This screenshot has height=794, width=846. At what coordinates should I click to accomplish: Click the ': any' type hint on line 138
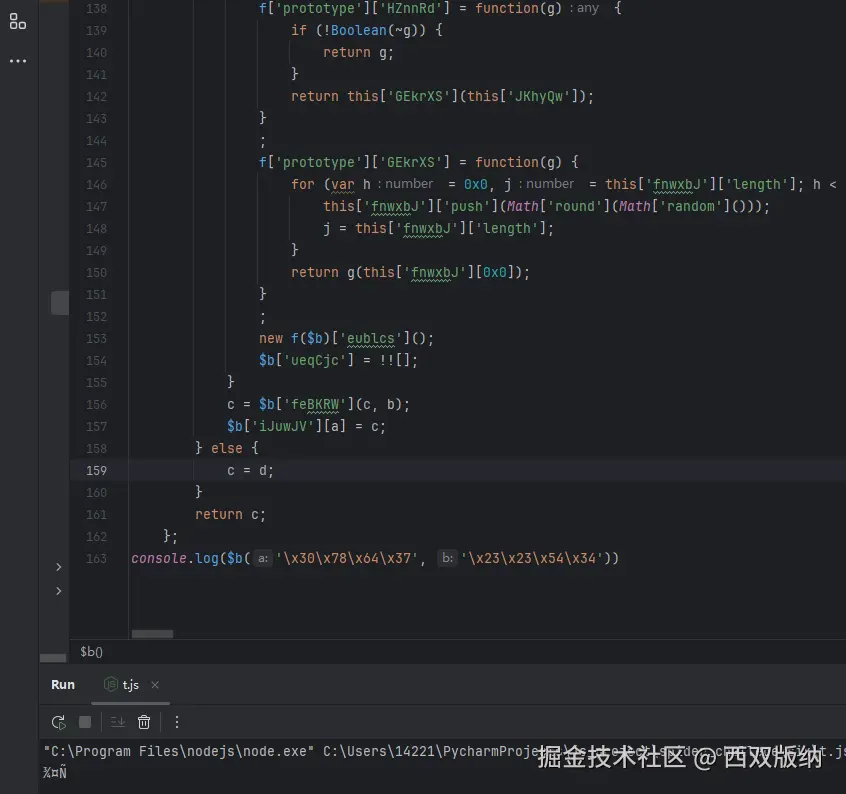point(584,9)
